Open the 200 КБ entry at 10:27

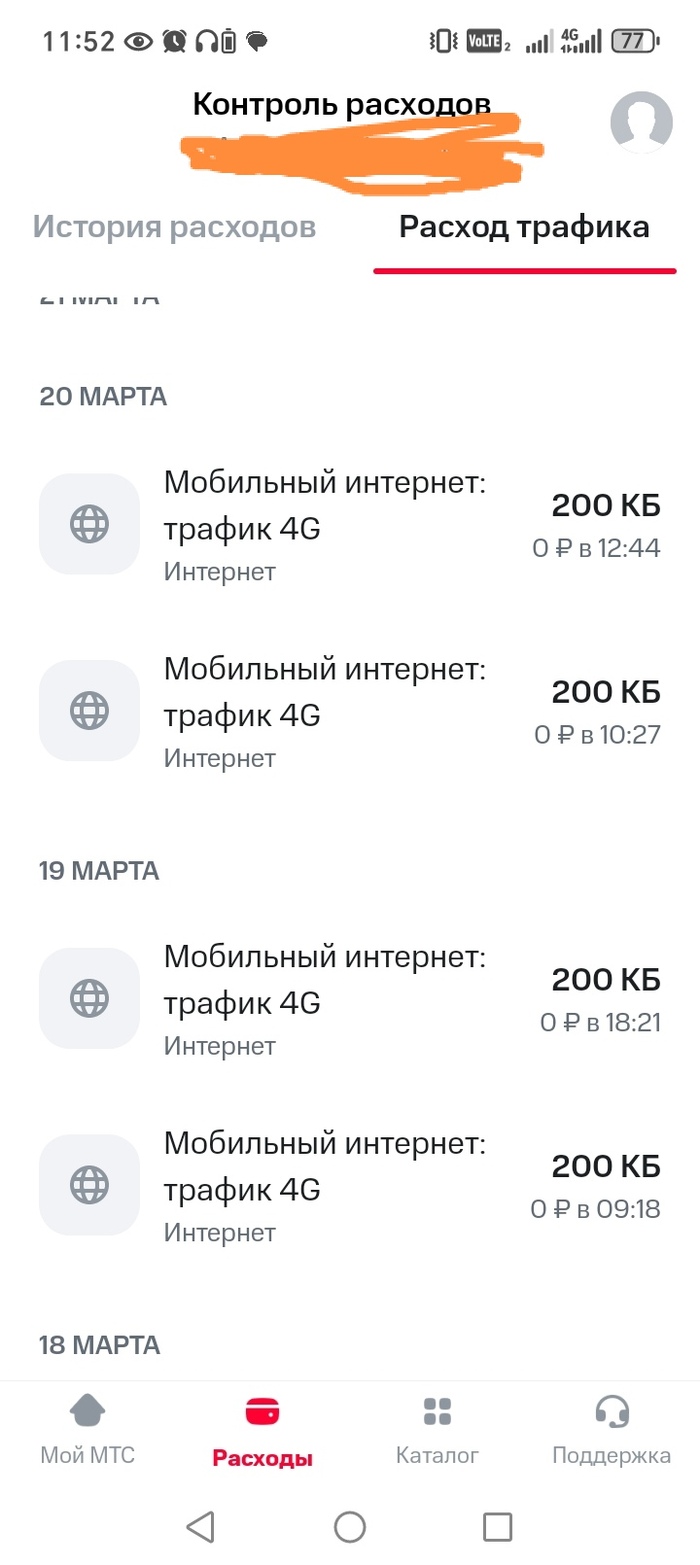pos(350,710)
